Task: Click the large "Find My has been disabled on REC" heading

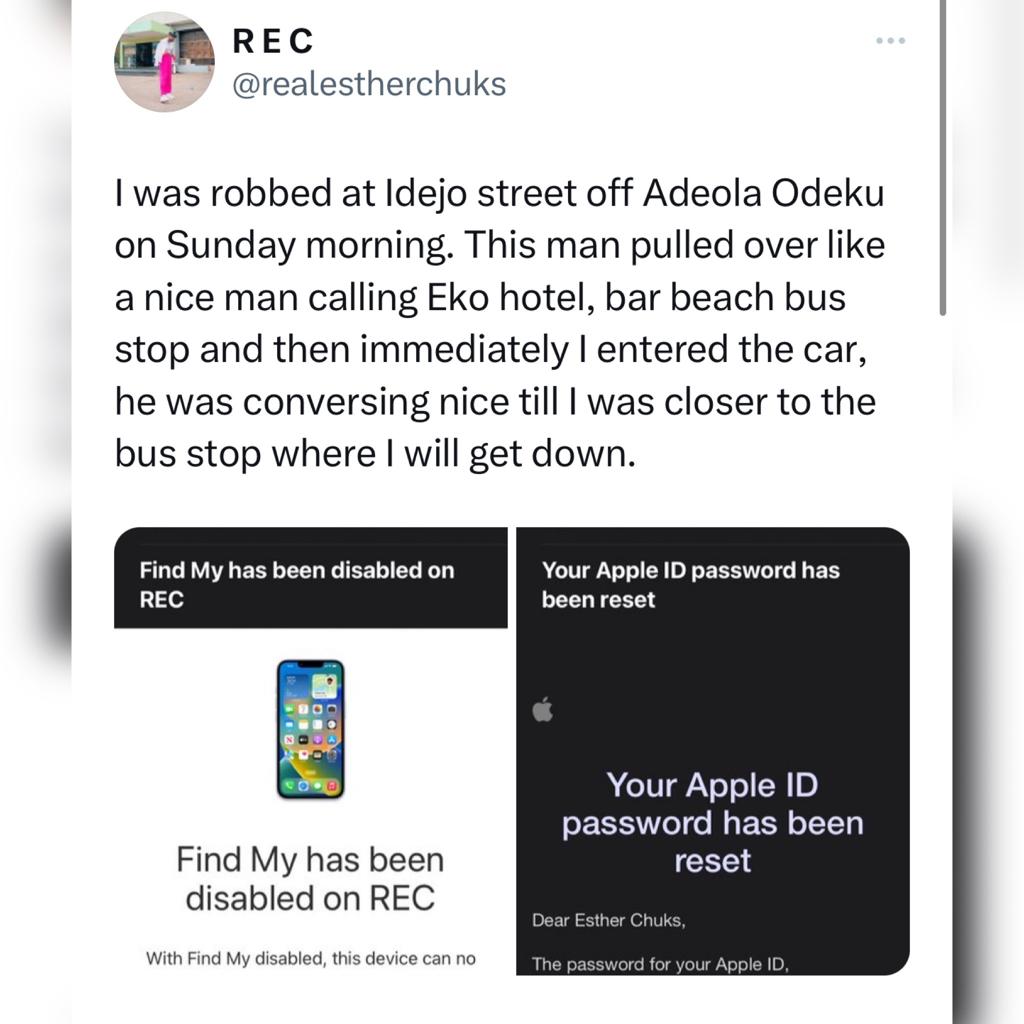Action: pos(310,878)
